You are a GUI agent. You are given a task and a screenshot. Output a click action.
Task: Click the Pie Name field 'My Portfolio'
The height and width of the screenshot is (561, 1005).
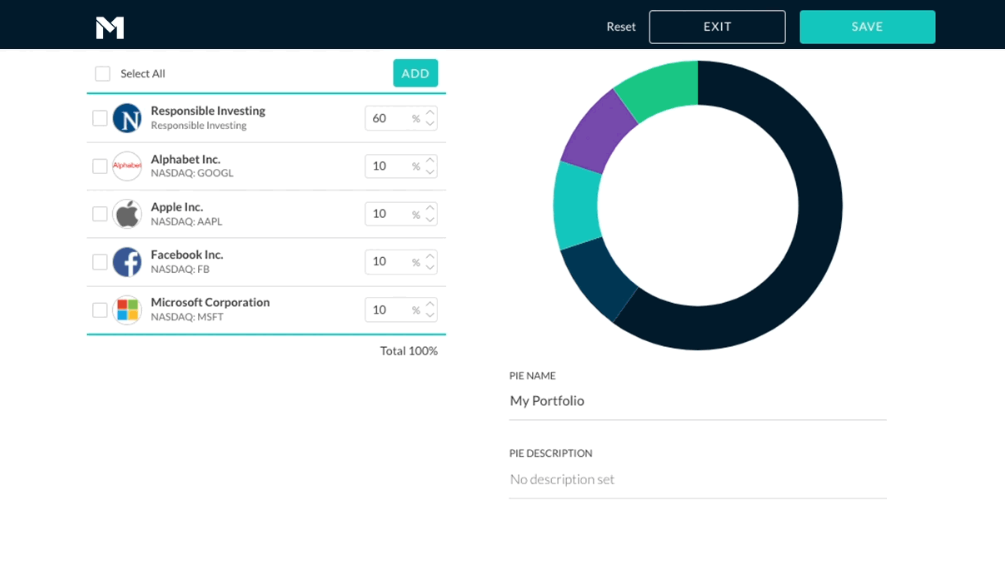pos(697,401)
